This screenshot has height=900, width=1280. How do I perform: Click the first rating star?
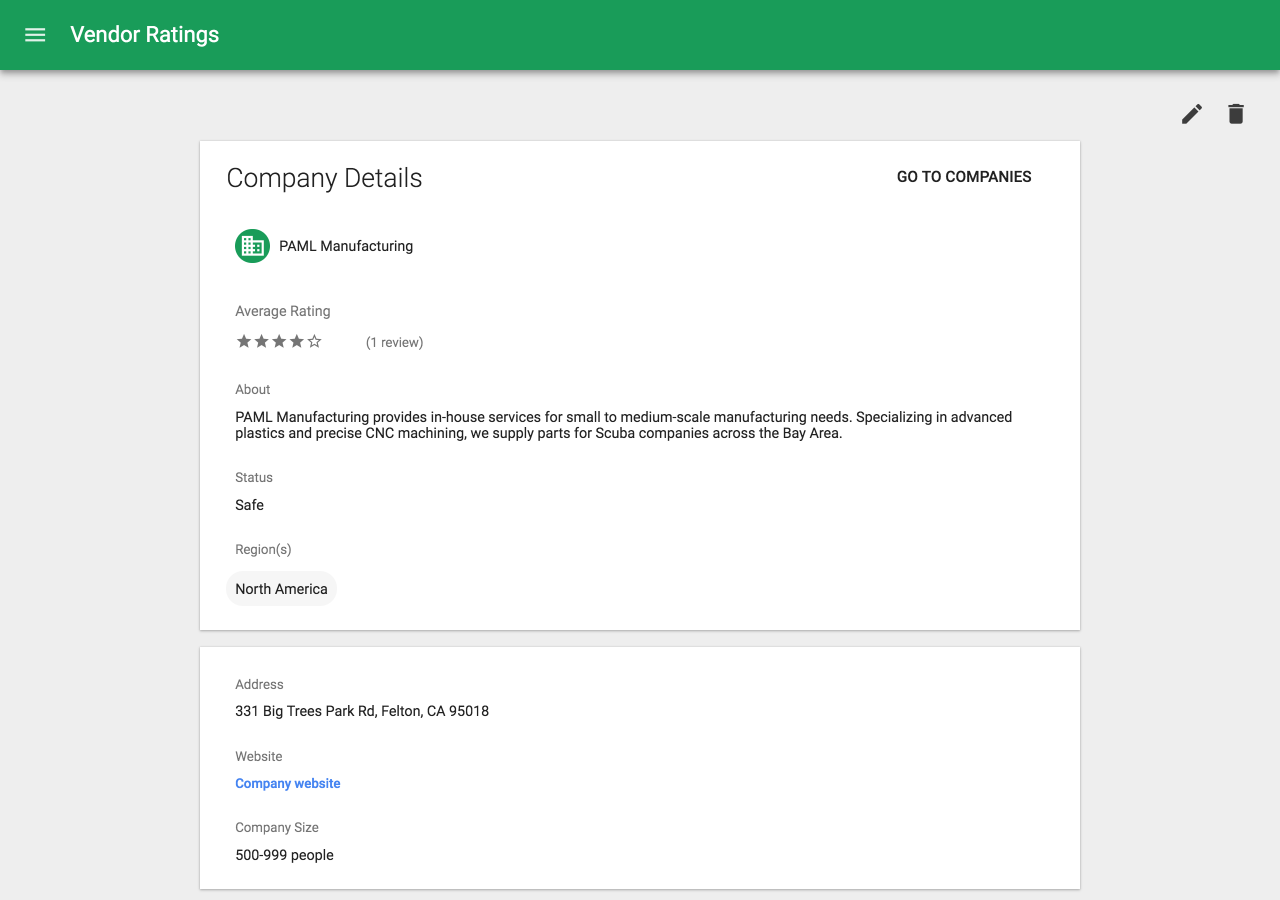[244, 342]
